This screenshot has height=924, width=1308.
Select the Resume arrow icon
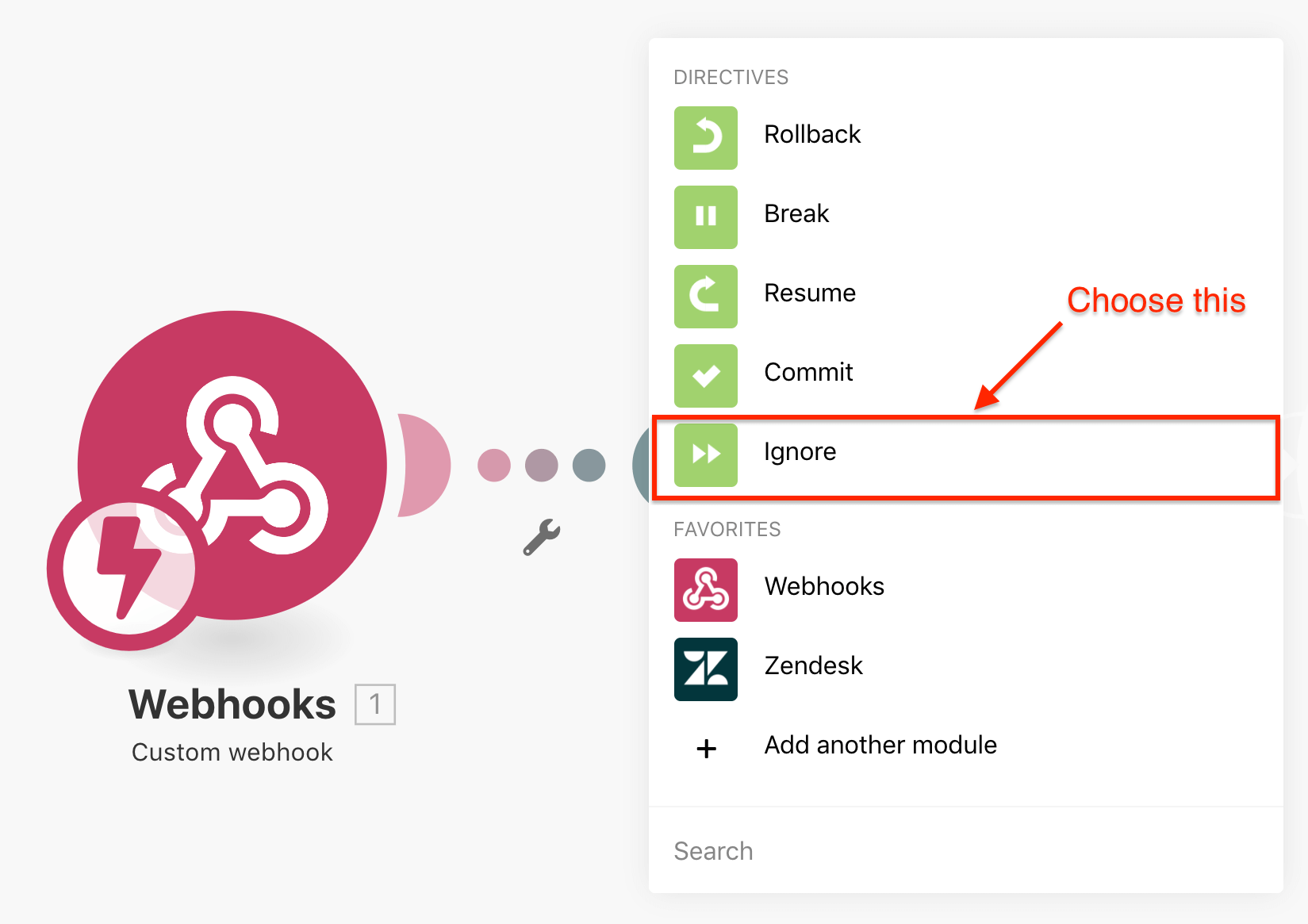pyautogui.click(x=705, y=297)
